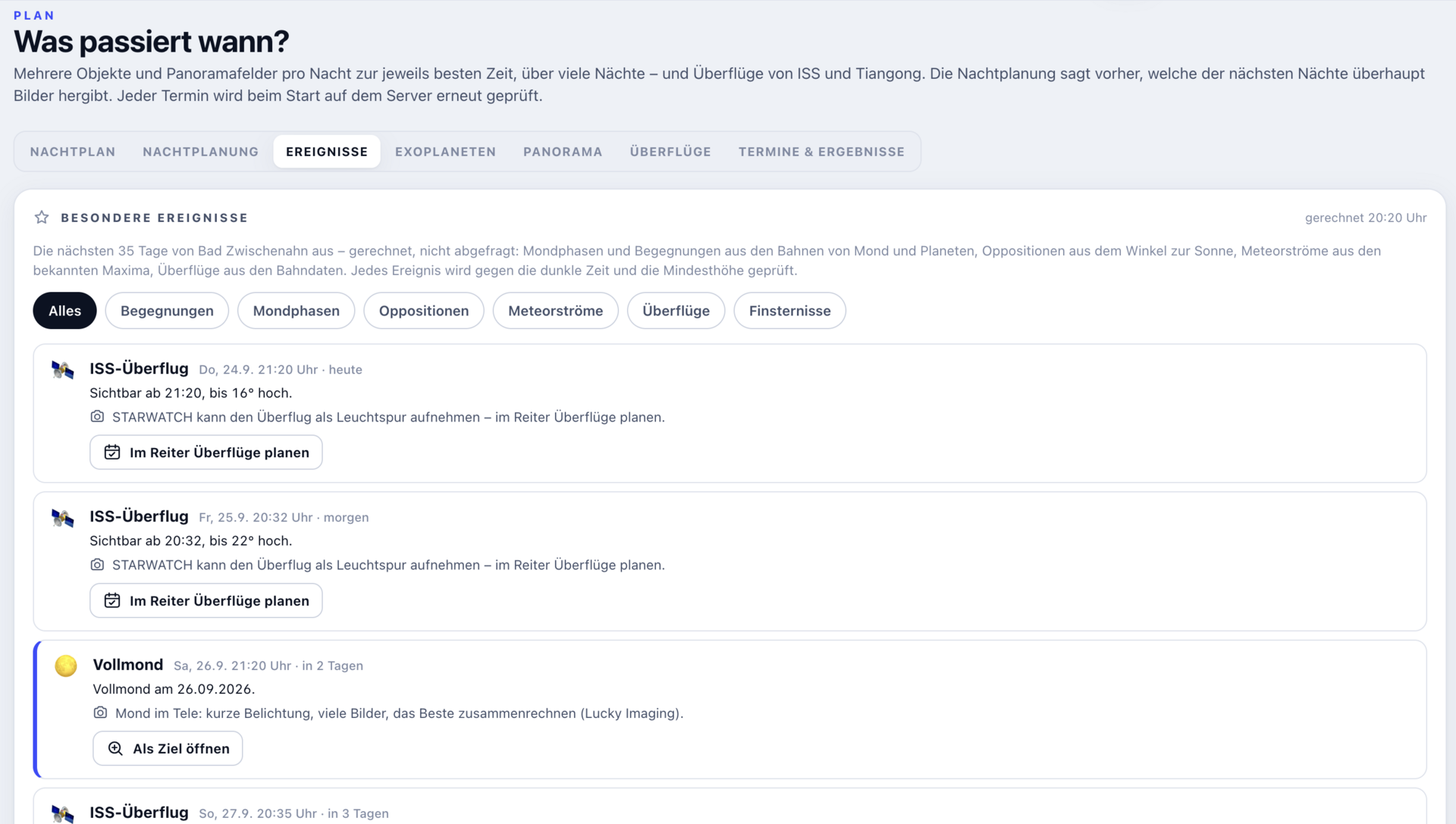The image size is (1456, 824).
Task: Go to the Exoplaneten tab
Action: coord(445,152)
